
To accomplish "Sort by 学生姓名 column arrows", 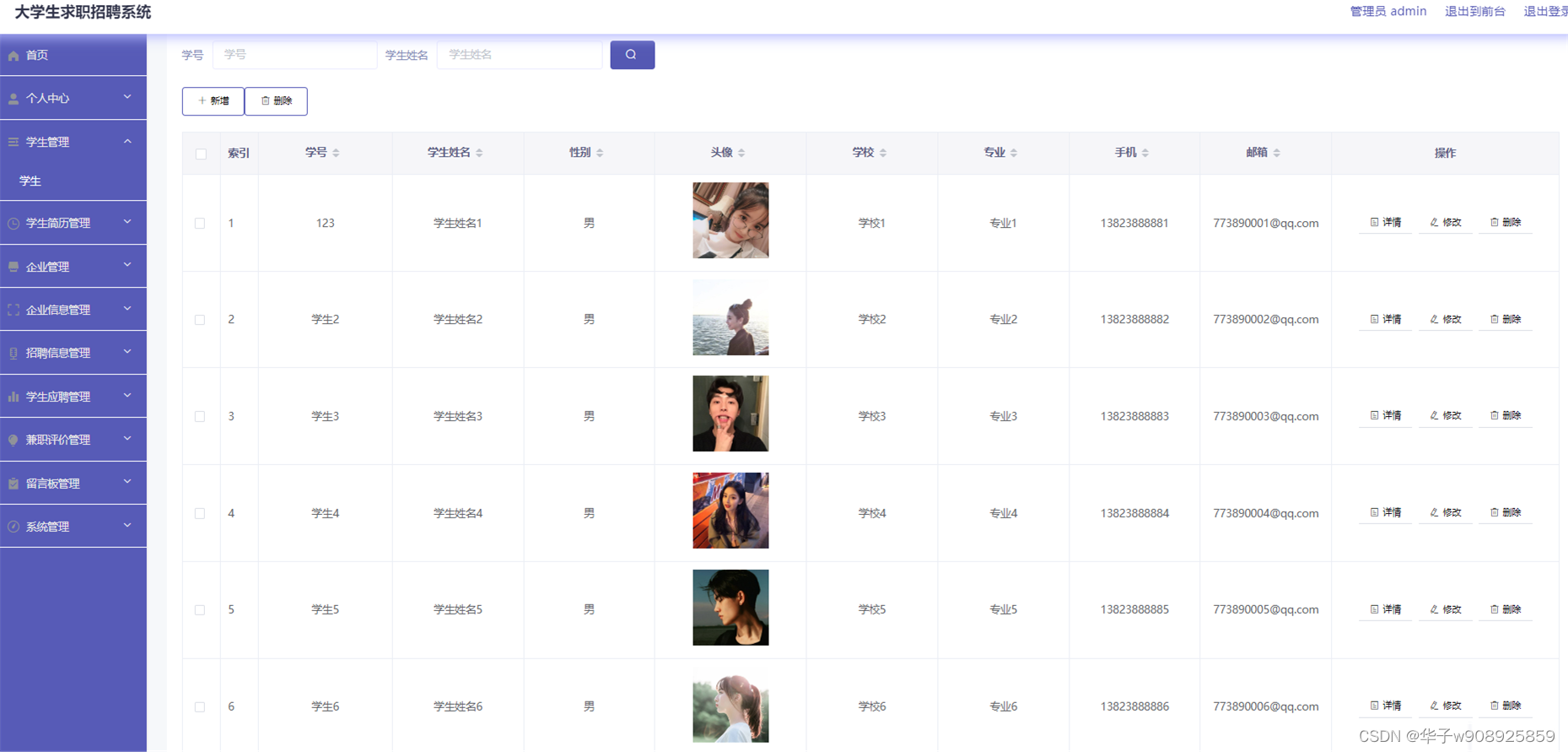I will coord(479,153).
